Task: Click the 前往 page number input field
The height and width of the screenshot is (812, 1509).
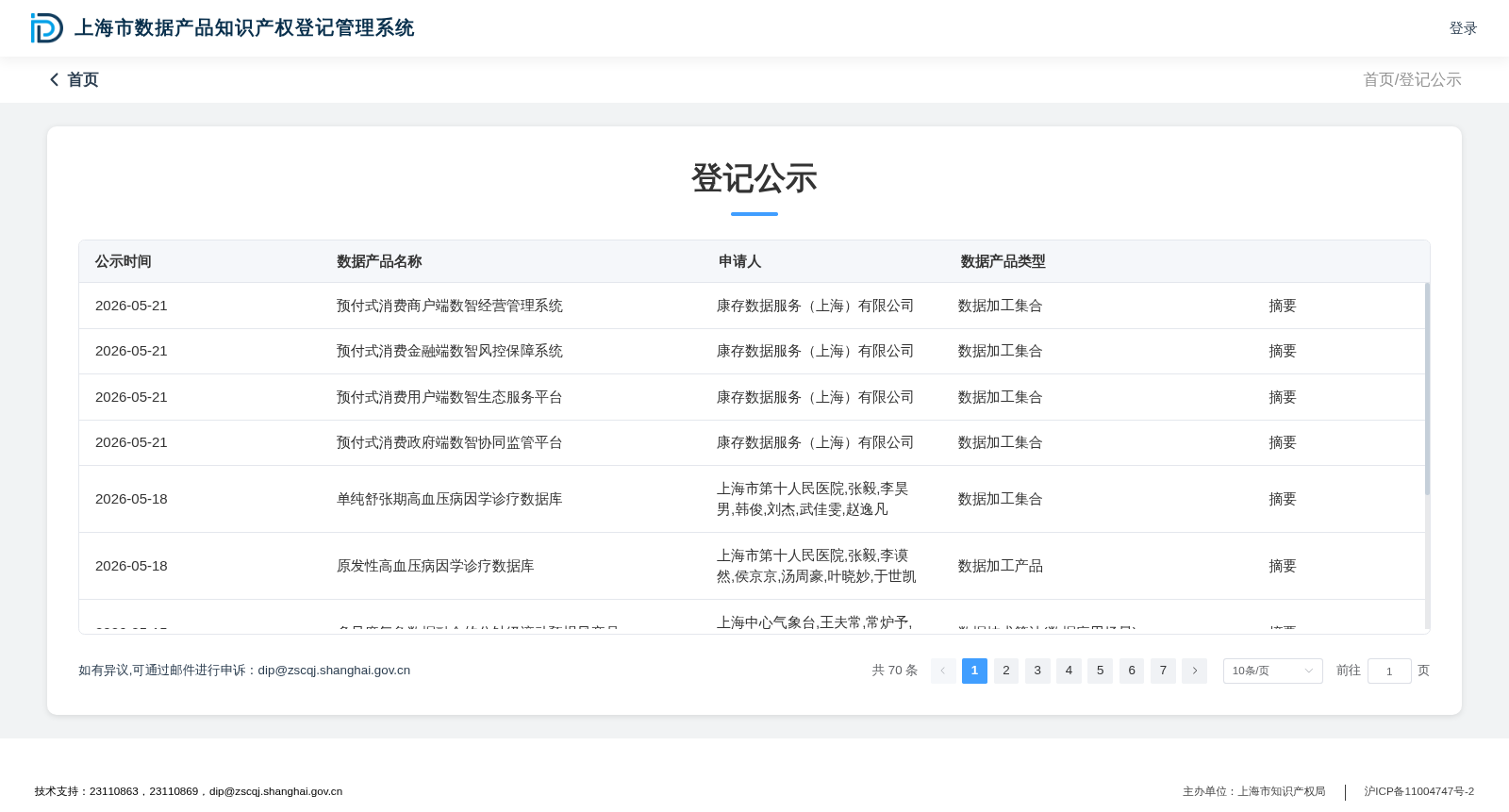Action: click(x=1389, y=671)
